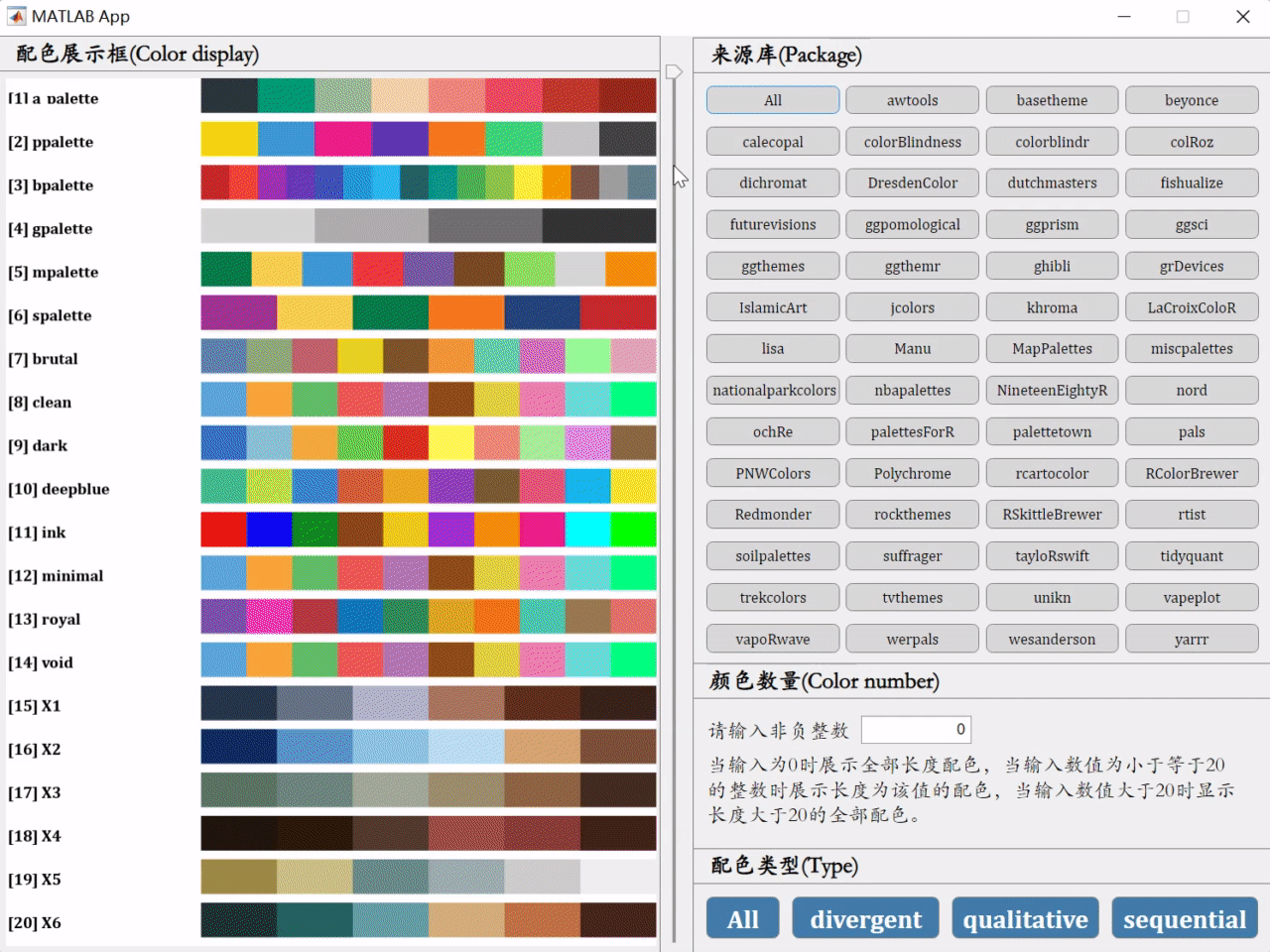1270x952 pixels.
Task: Choose the colorBlindness package
Action: [913, 142]
